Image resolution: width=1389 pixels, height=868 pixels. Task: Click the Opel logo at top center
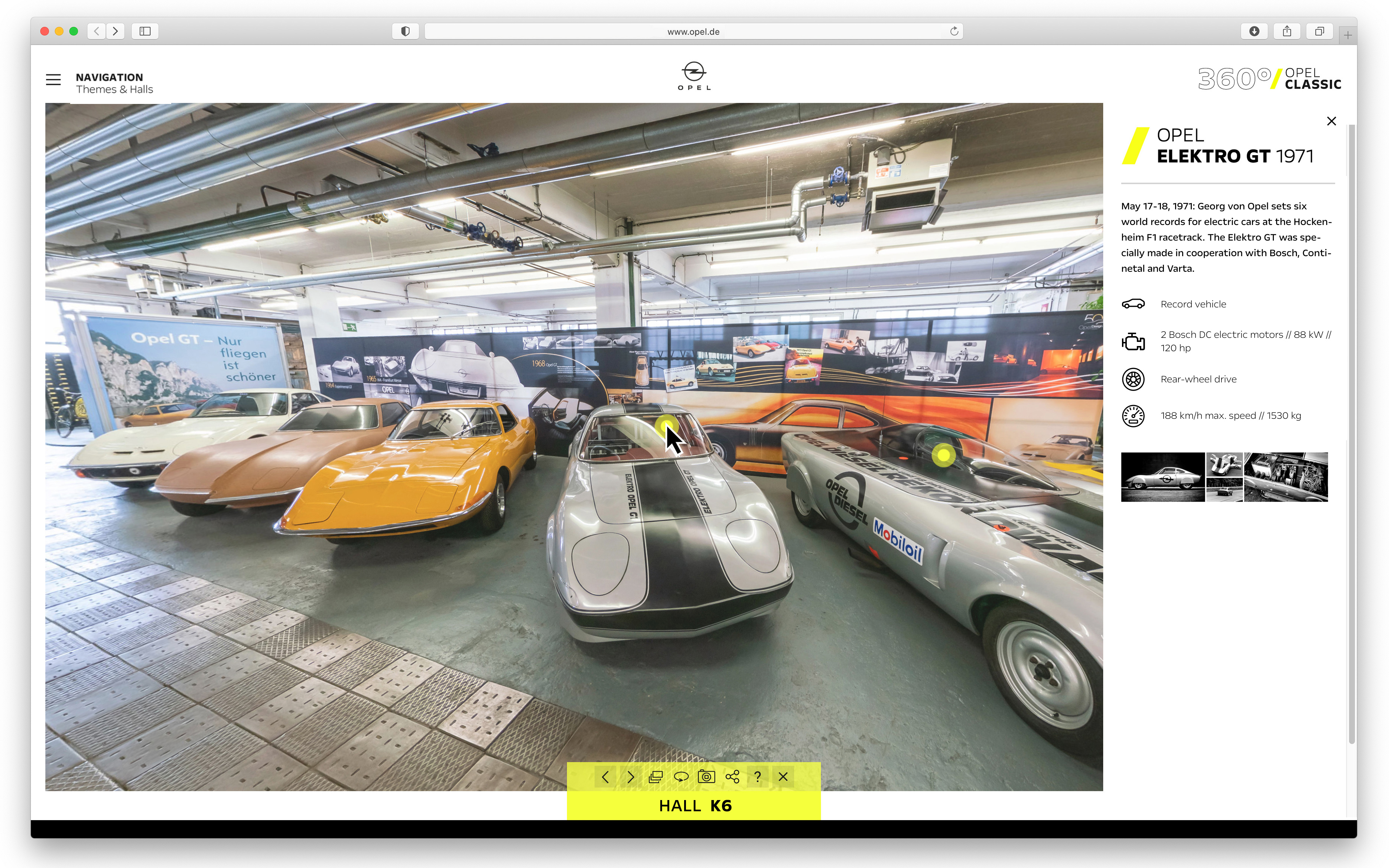click(694, 76)
